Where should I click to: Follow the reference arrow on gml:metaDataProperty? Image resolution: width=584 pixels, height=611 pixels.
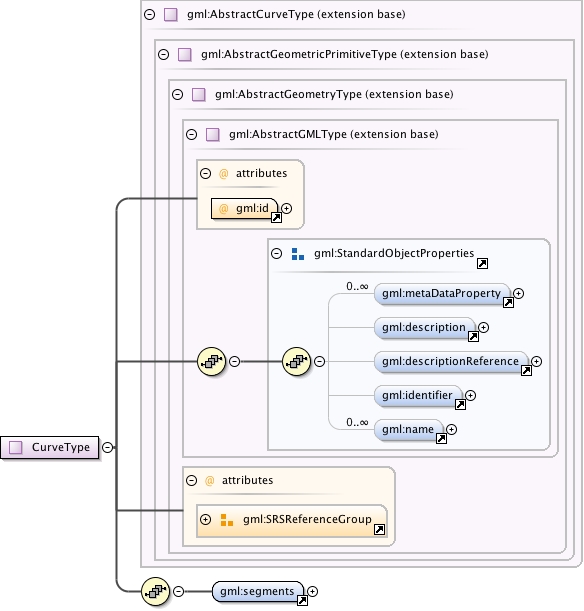508,303
